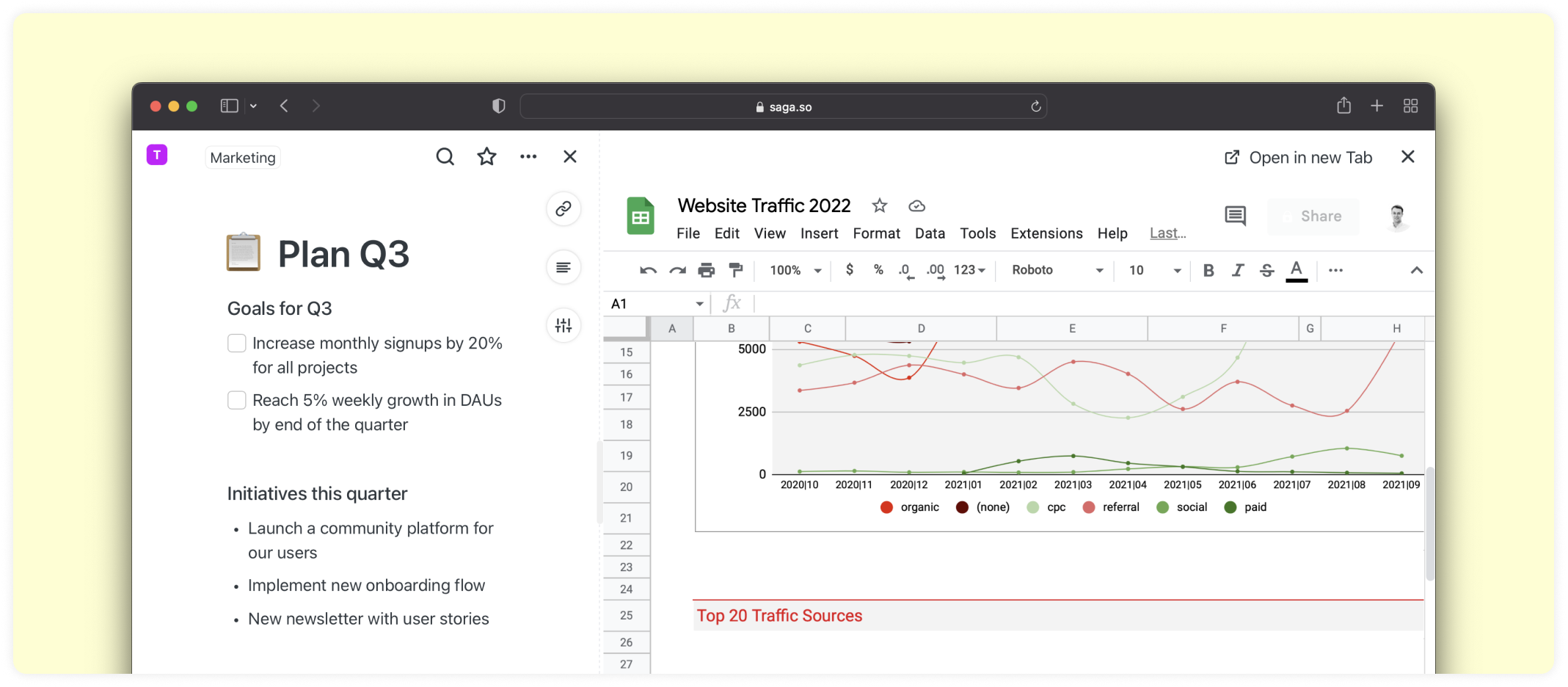Open page settings sliders icon
Viewport: 1568px width, 687px height.
tap(564, 325)
